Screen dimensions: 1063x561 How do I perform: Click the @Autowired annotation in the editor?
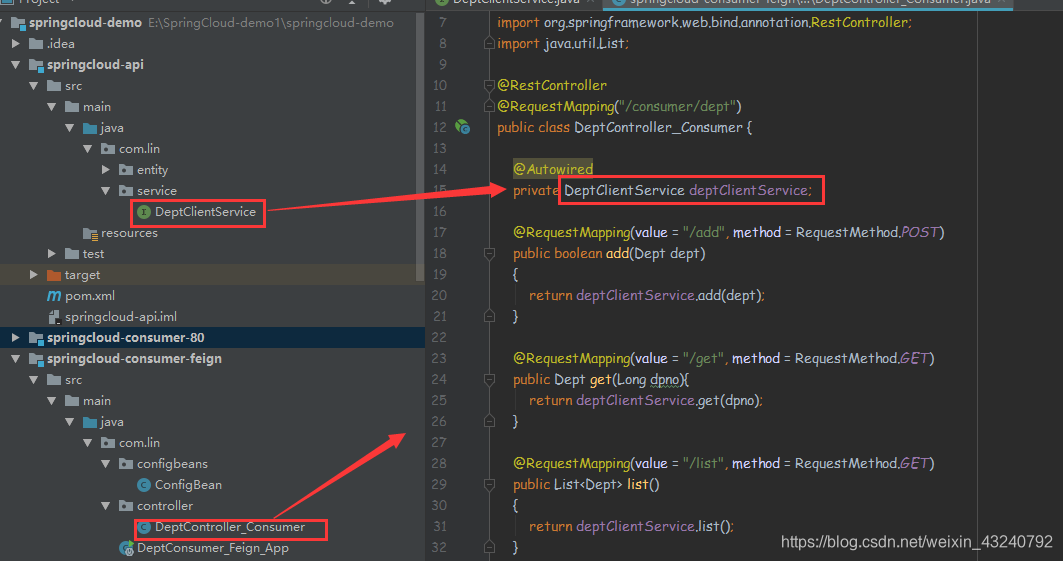pyautogui.click(x=553, y=169)
